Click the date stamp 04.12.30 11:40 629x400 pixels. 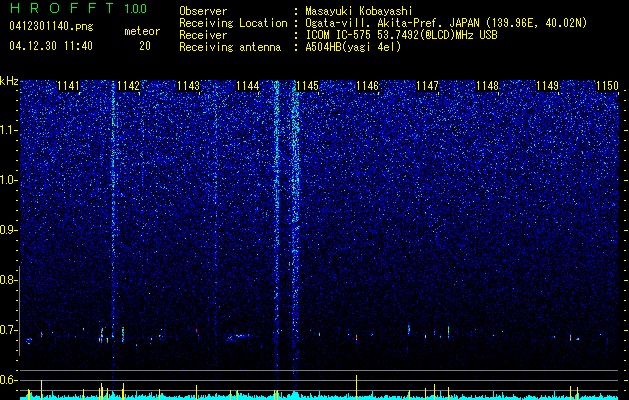pos(51,46)
